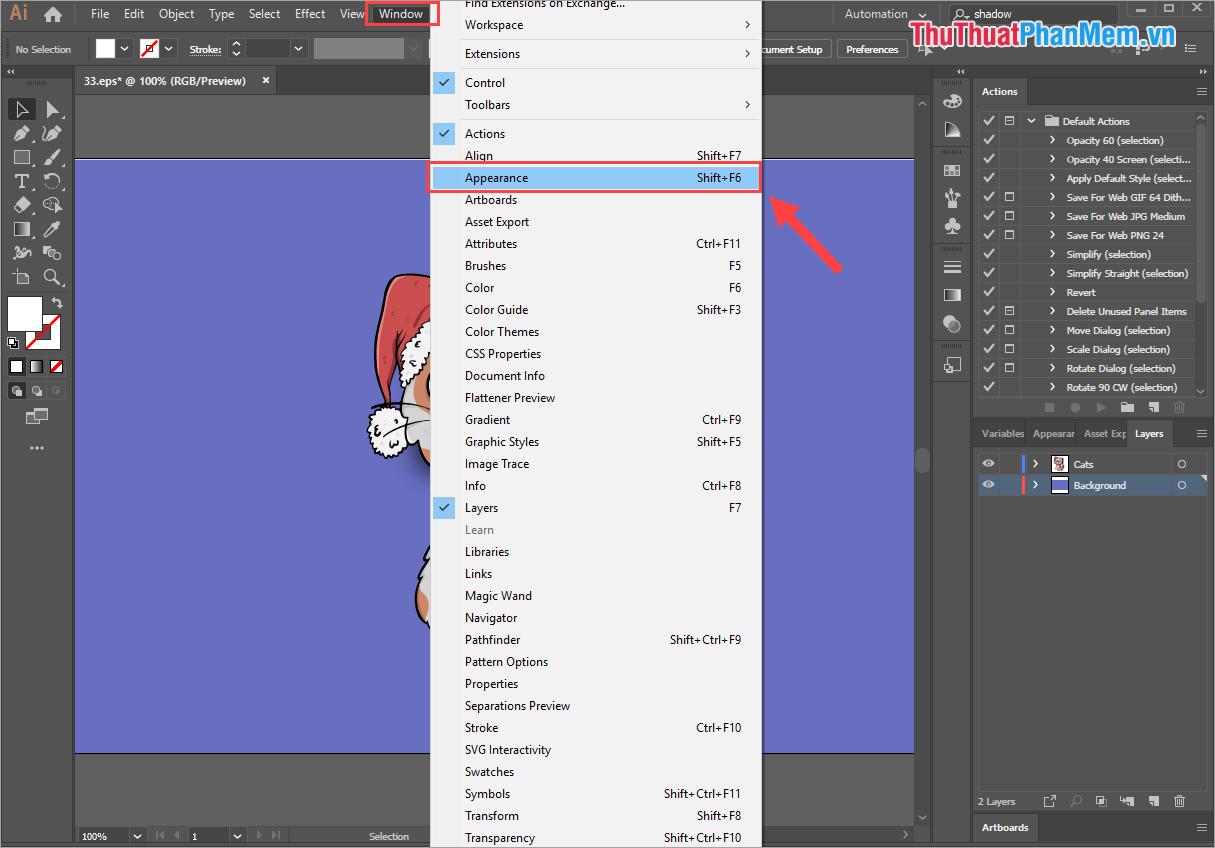Open the Swatches panel icon

[952, 169]
